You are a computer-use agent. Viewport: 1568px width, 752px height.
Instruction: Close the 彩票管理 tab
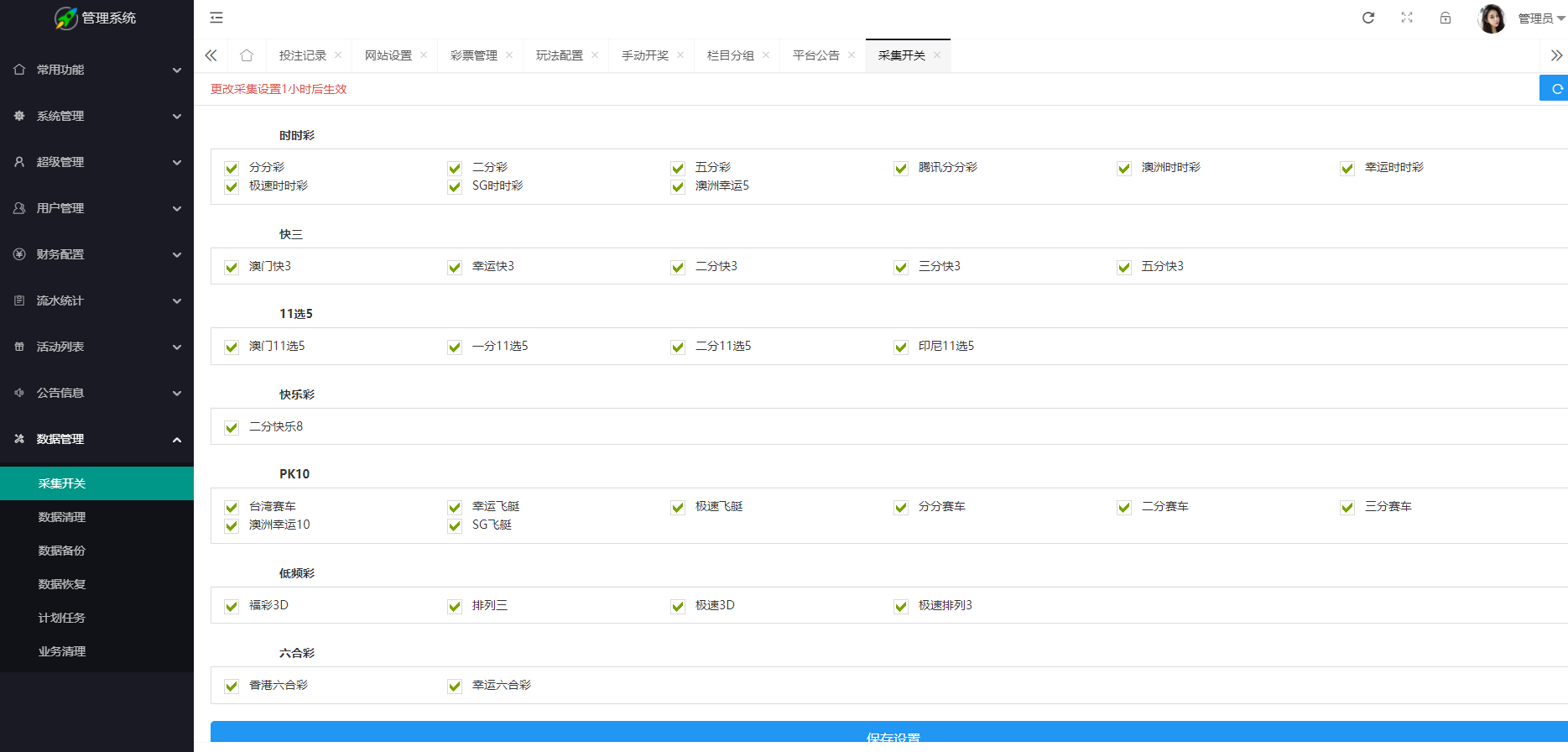[509, 55]
